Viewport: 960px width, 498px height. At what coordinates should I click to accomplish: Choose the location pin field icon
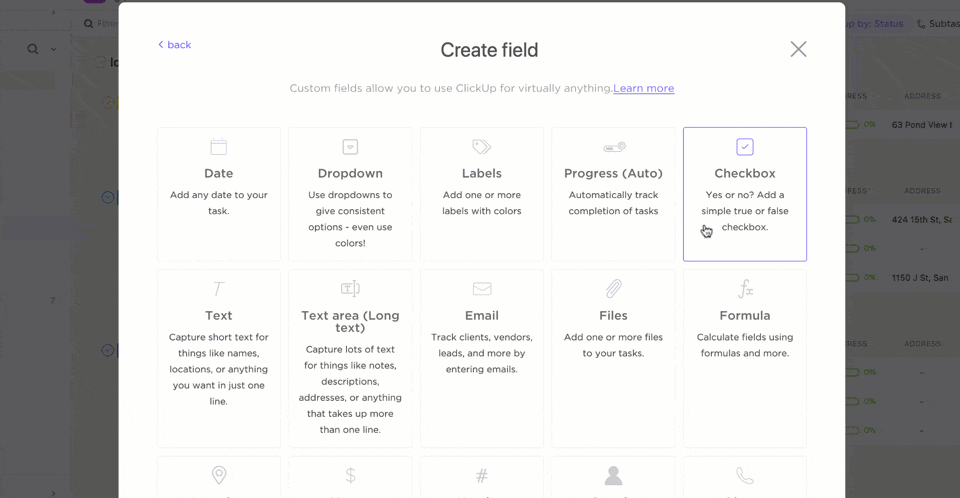coord(219,475)
